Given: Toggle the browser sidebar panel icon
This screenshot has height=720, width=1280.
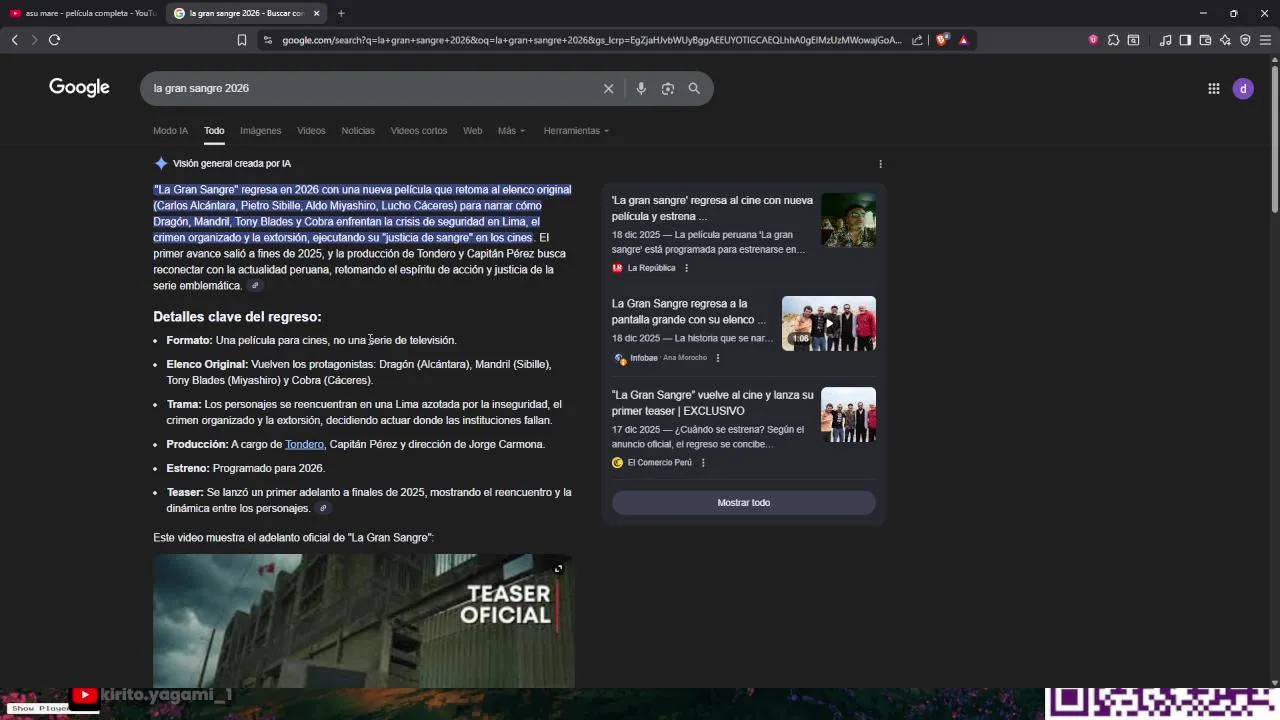Looking at the screenshot, I should [x=1185, y=40].
